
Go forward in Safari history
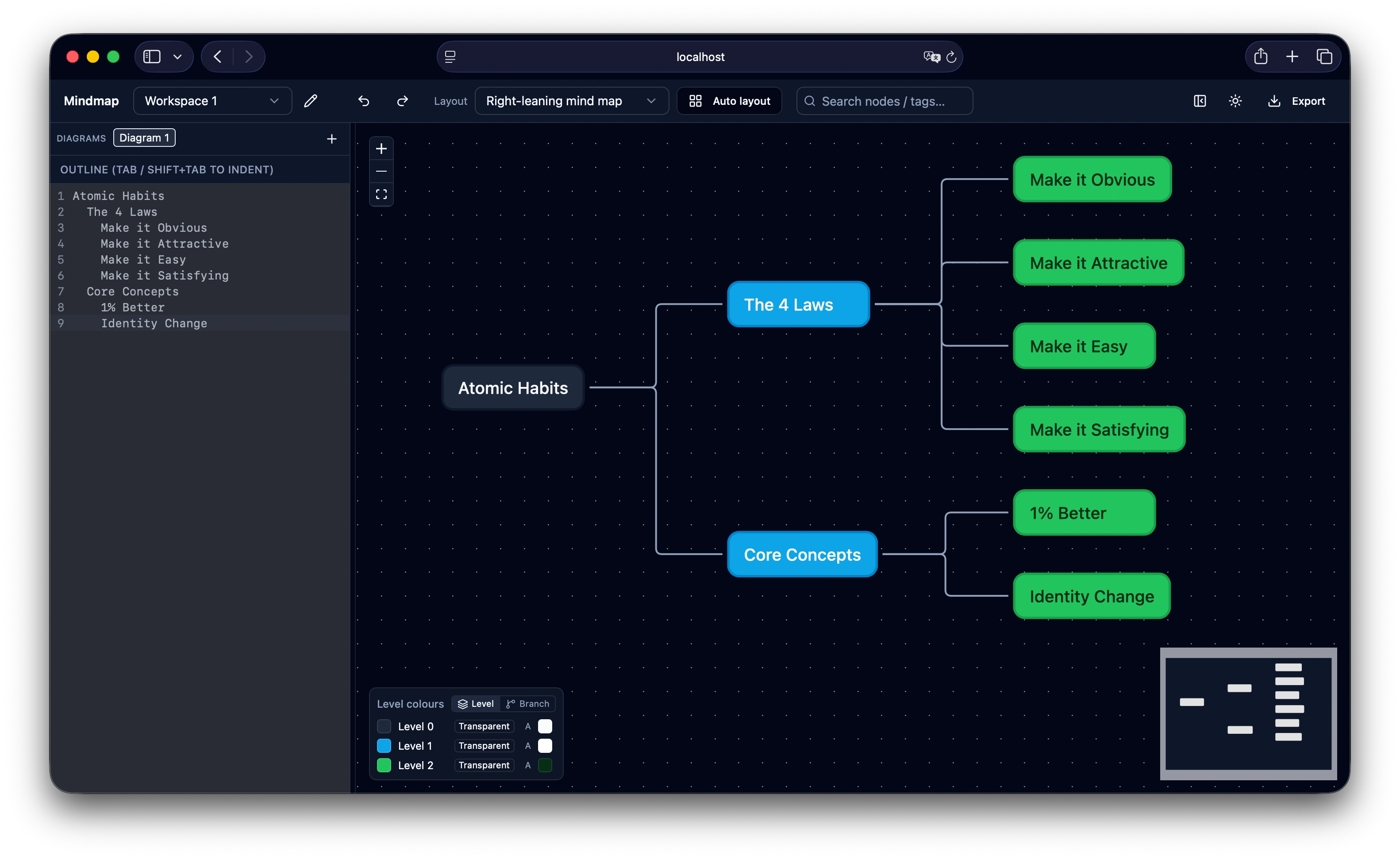(x=249, y=57)
